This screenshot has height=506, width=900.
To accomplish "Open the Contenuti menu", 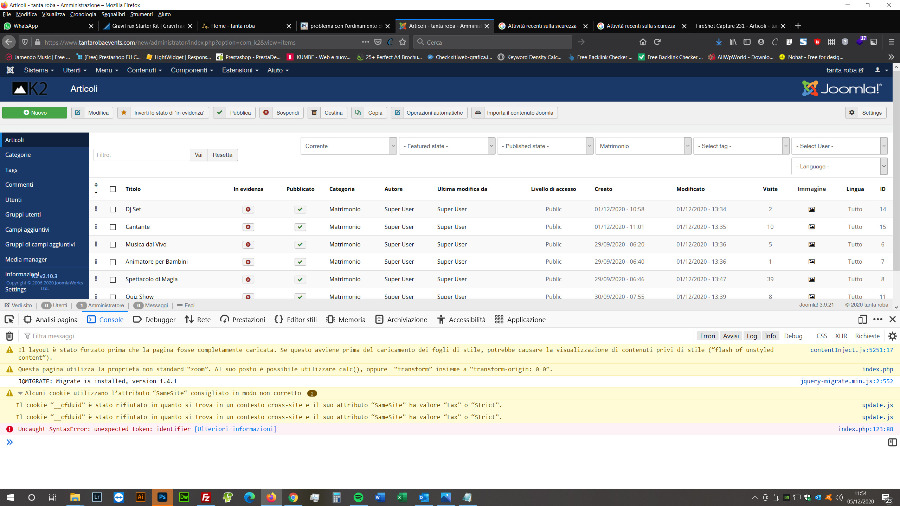I will [144, 70].
